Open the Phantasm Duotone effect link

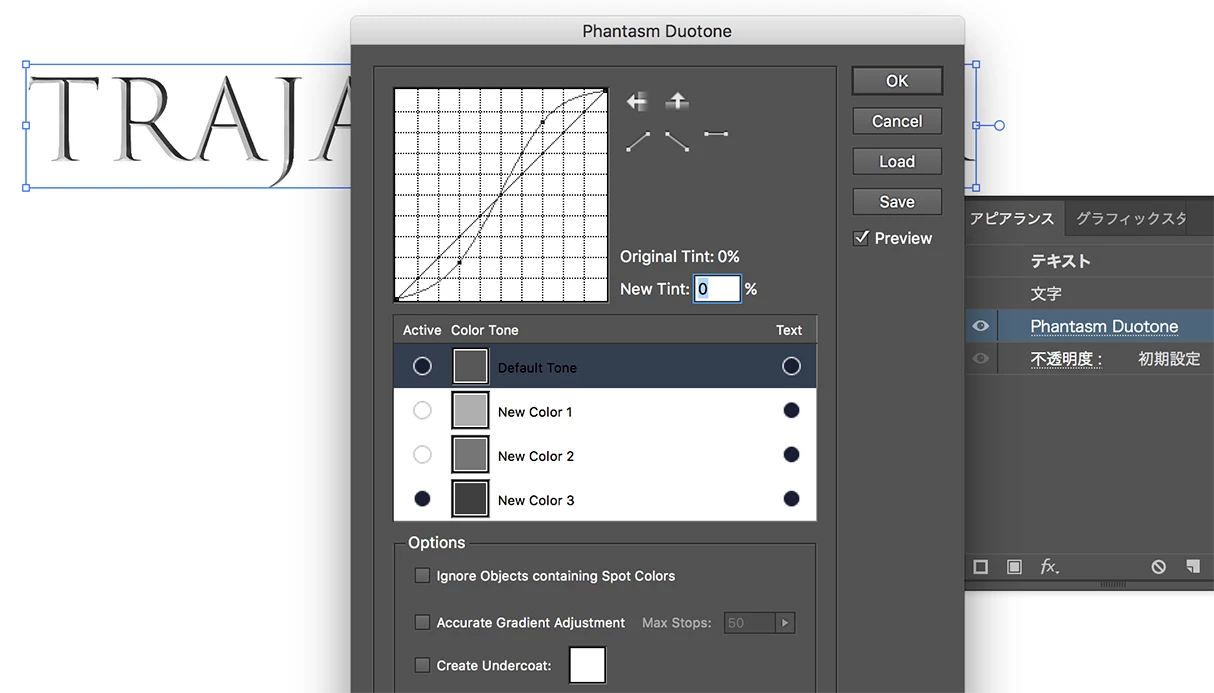pyautogui.click(x=1104, y=326)
